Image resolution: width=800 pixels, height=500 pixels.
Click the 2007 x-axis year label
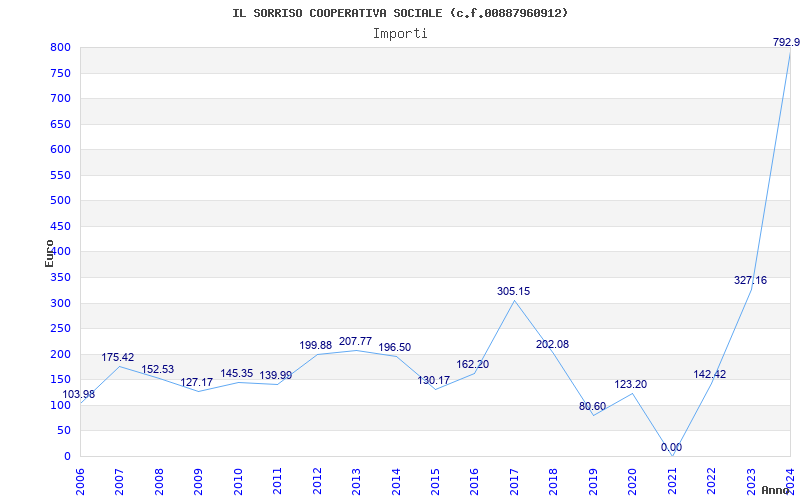click(x=119, y=482)
